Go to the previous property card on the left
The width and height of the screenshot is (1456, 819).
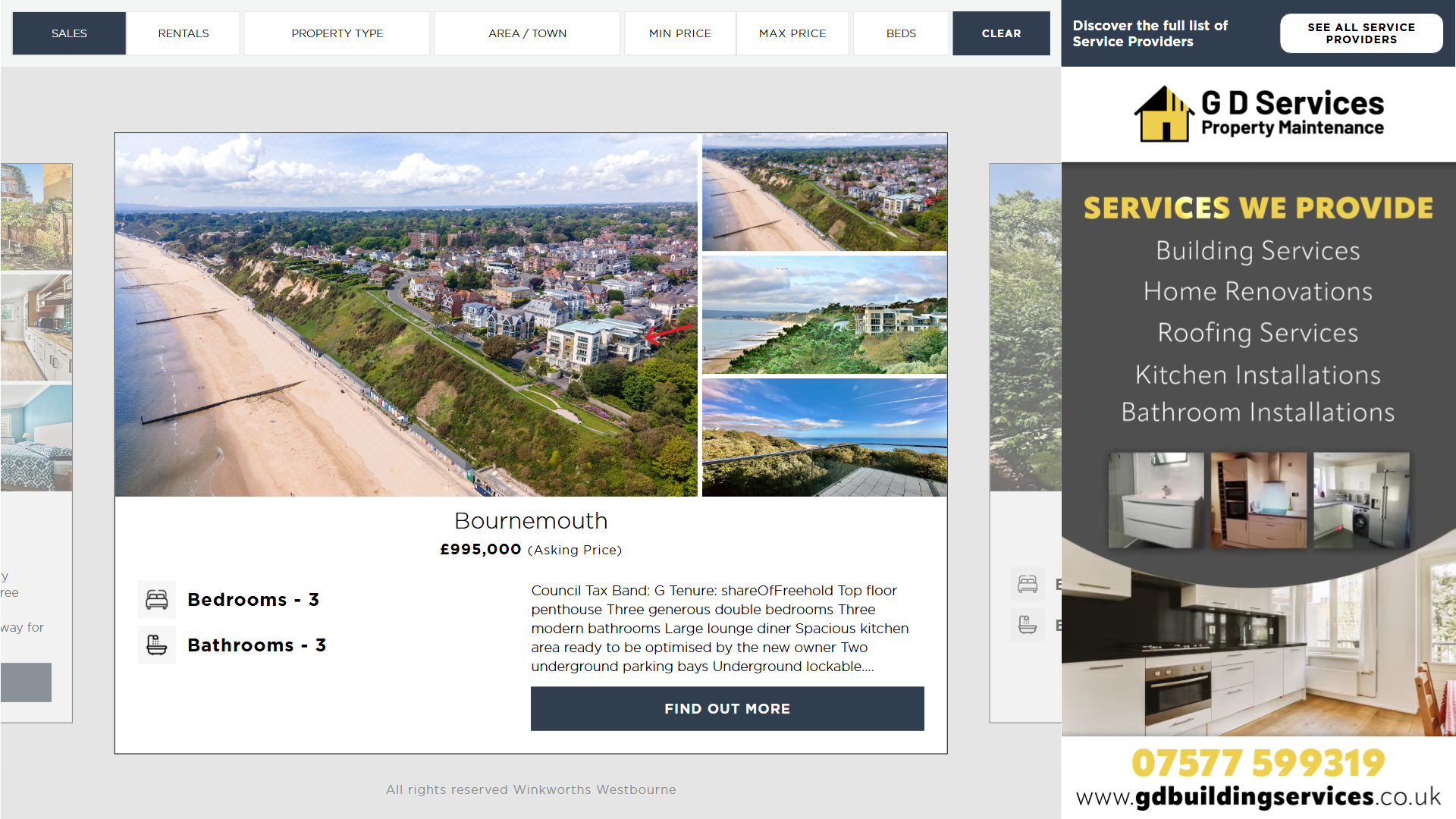[x=36, y=443]
